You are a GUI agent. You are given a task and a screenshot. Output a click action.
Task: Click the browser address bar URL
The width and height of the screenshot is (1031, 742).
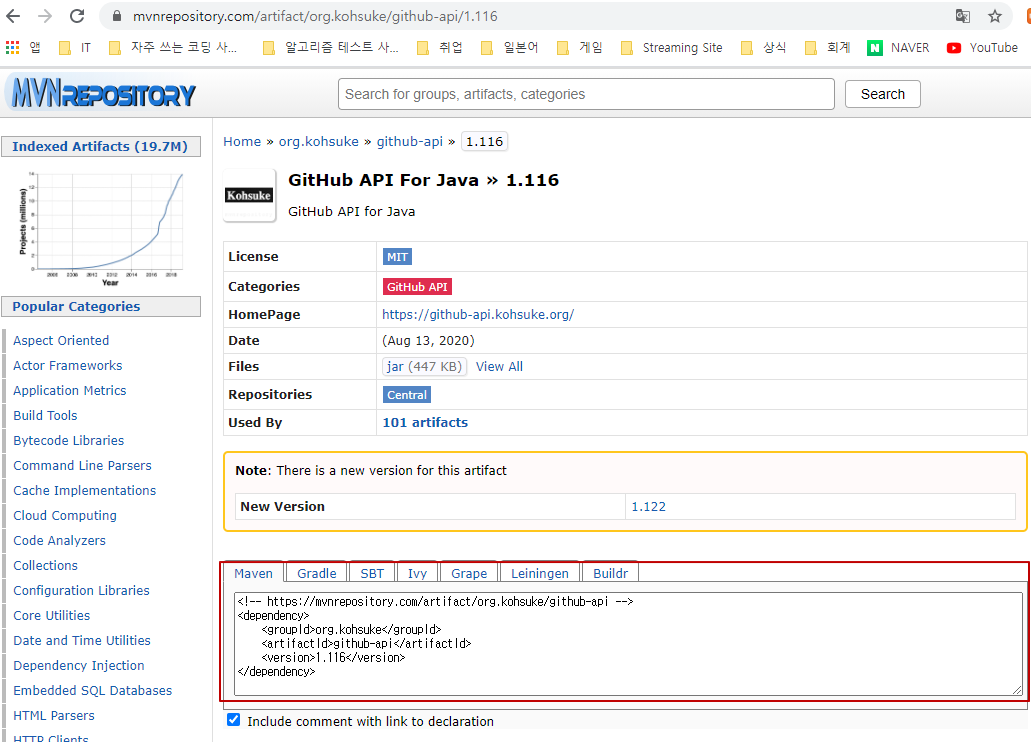point(315,16)
